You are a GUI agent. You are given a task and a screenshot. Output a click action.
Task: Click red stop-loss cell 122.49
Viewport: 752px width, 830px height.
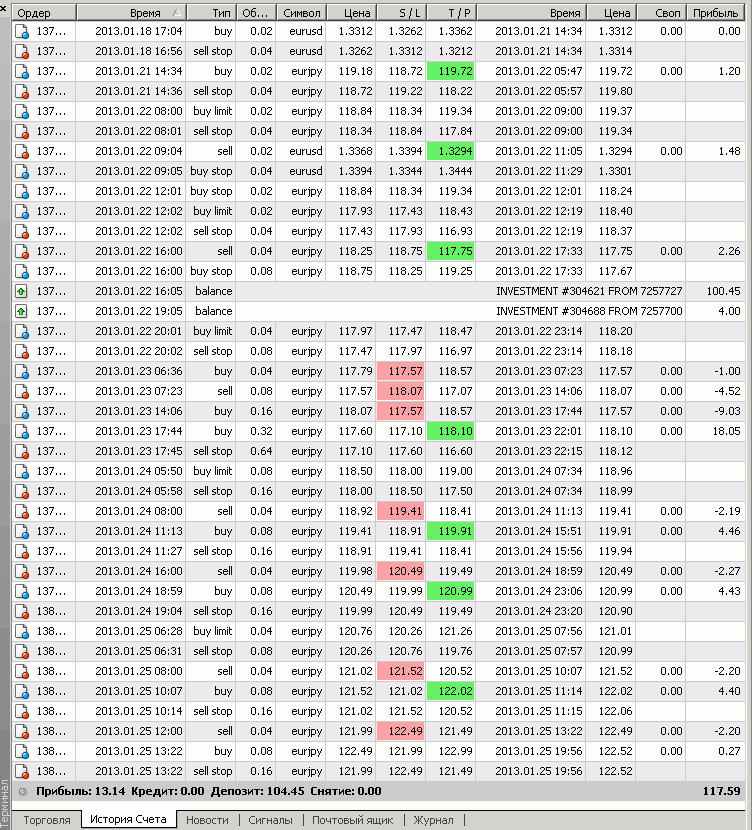pos(401,732)
